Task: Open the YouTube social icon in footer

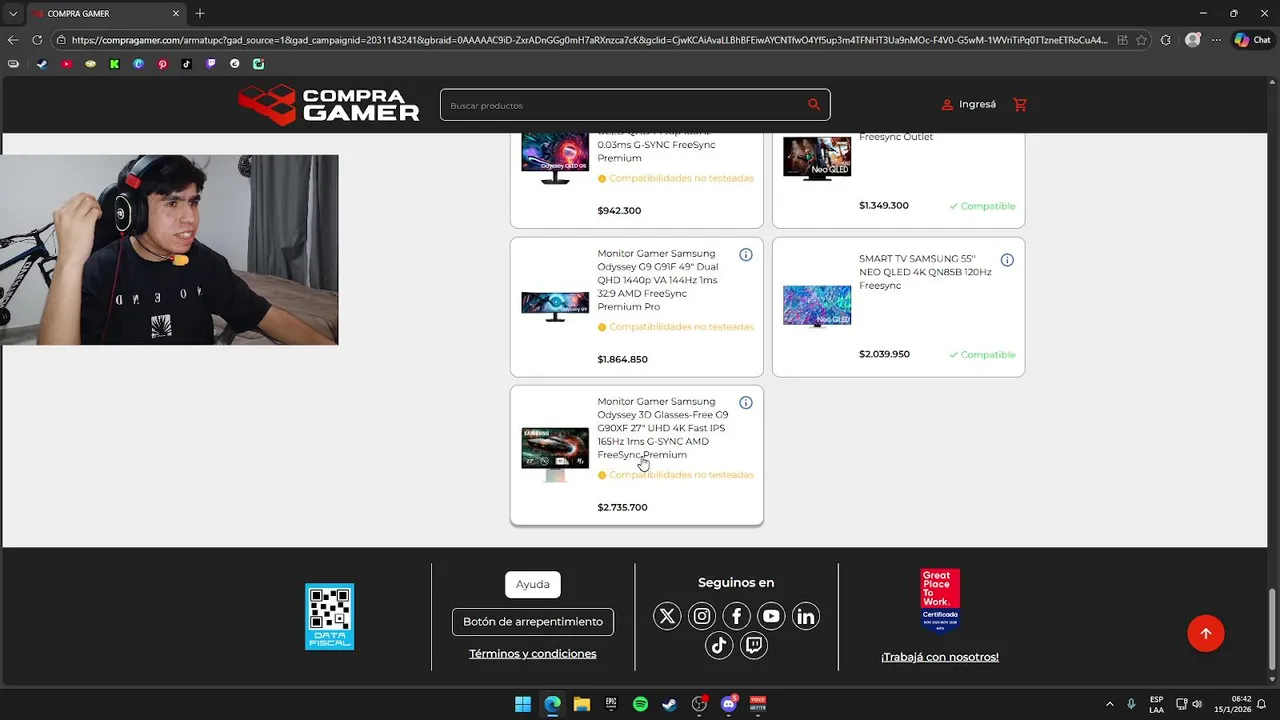Action: pyautogui.click(x=771, y=616)
